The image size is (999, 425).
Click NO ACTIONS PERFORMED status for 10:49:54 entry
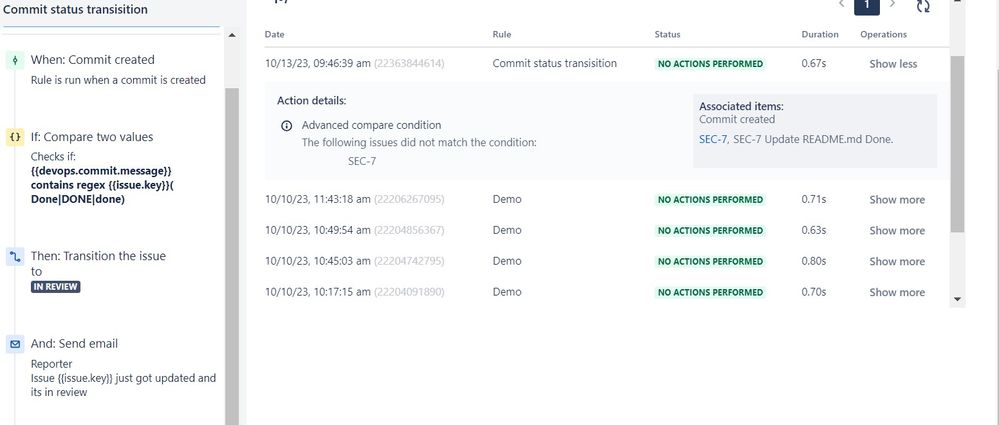click(x=710, y=231)
